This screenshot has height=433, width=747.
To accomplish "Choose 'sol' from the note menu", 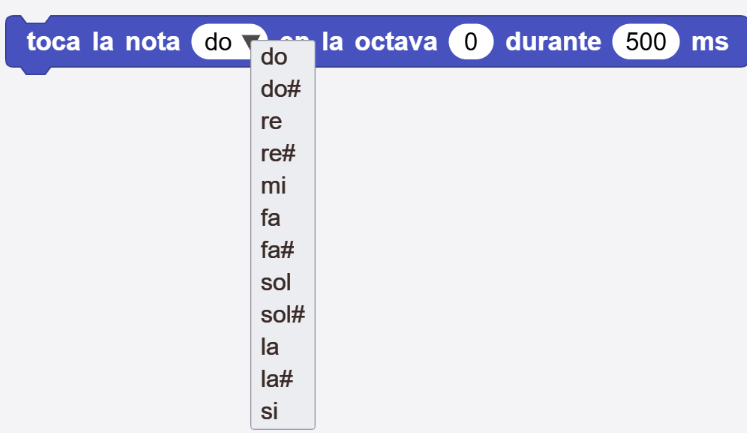I will click(x=276, y=282).
